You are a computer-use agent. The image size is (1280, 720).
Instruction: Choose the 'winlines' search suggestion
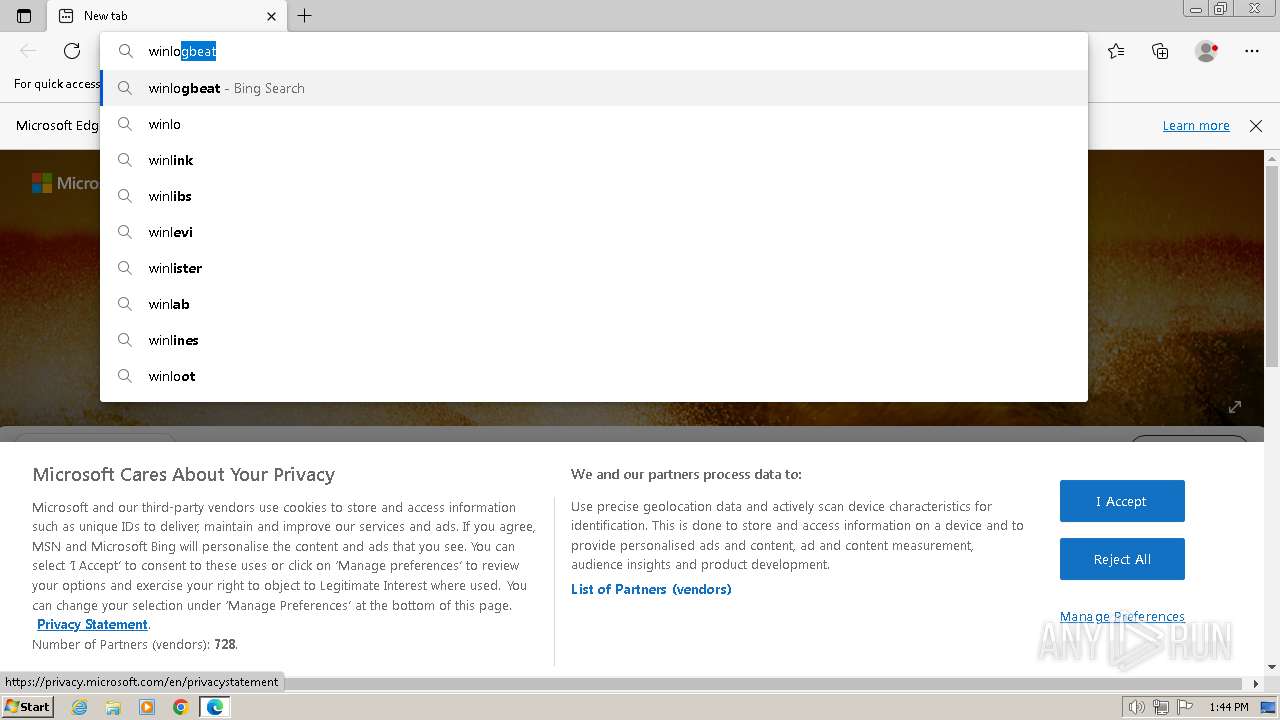(x=594, y=340)
